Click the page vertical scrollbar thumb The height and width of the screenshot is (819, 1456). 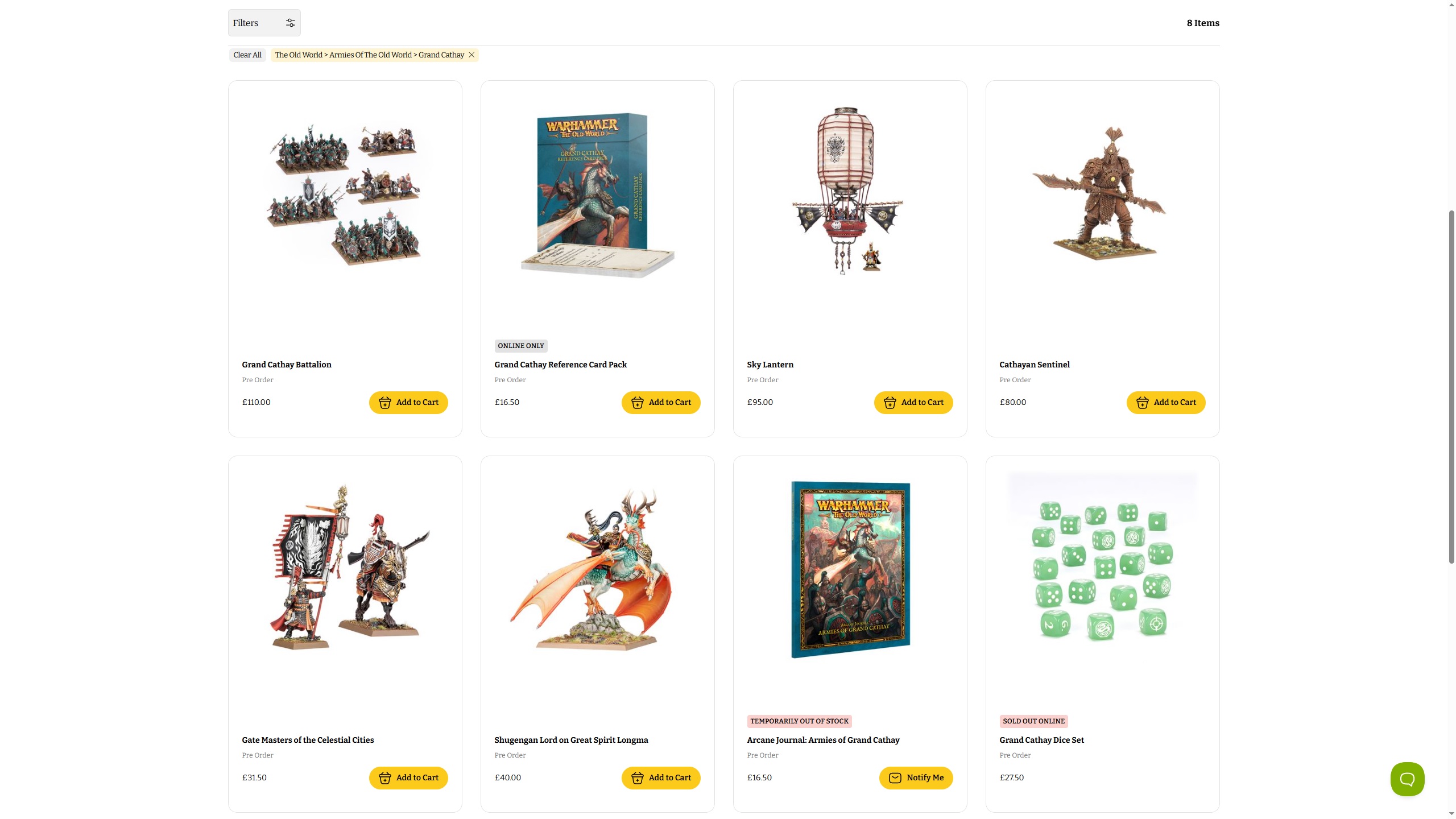(x=1451, y=387)
